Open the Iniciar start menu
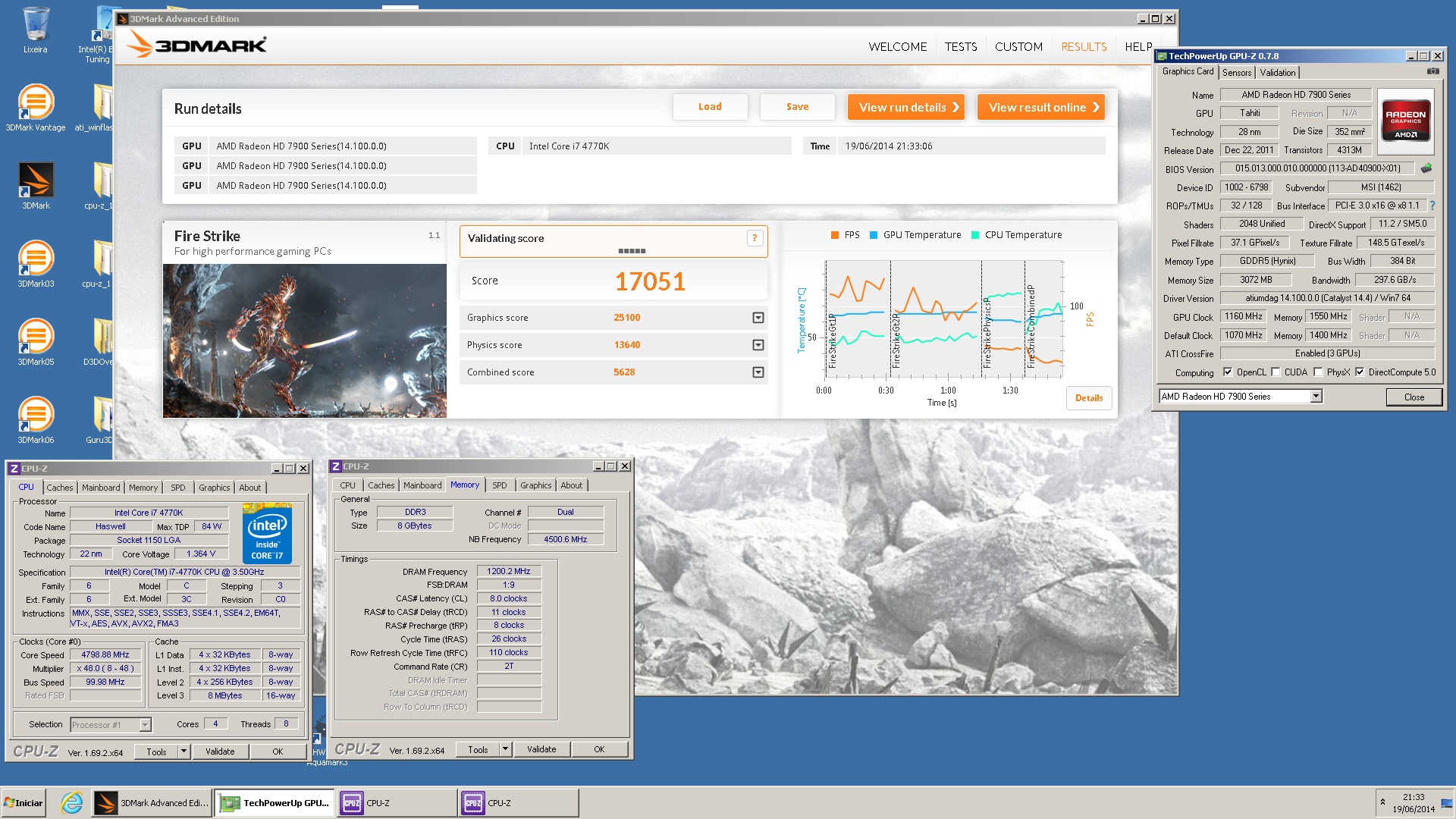This screenshot has height=819, width=1456. [24, 802]
